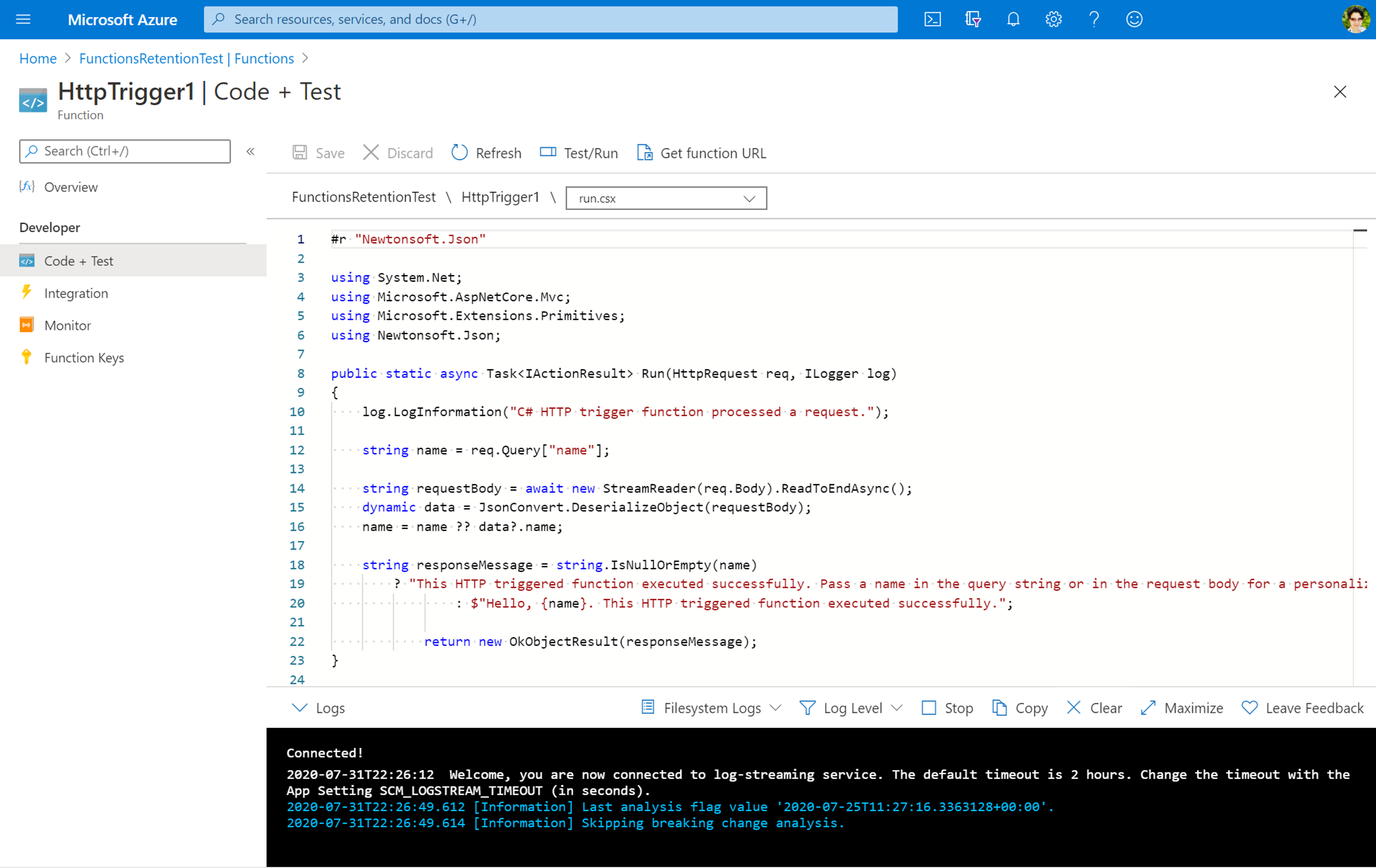Open the user account avatar menu
This screenshot has width=1376, height=868.
tap(1355, 20)
